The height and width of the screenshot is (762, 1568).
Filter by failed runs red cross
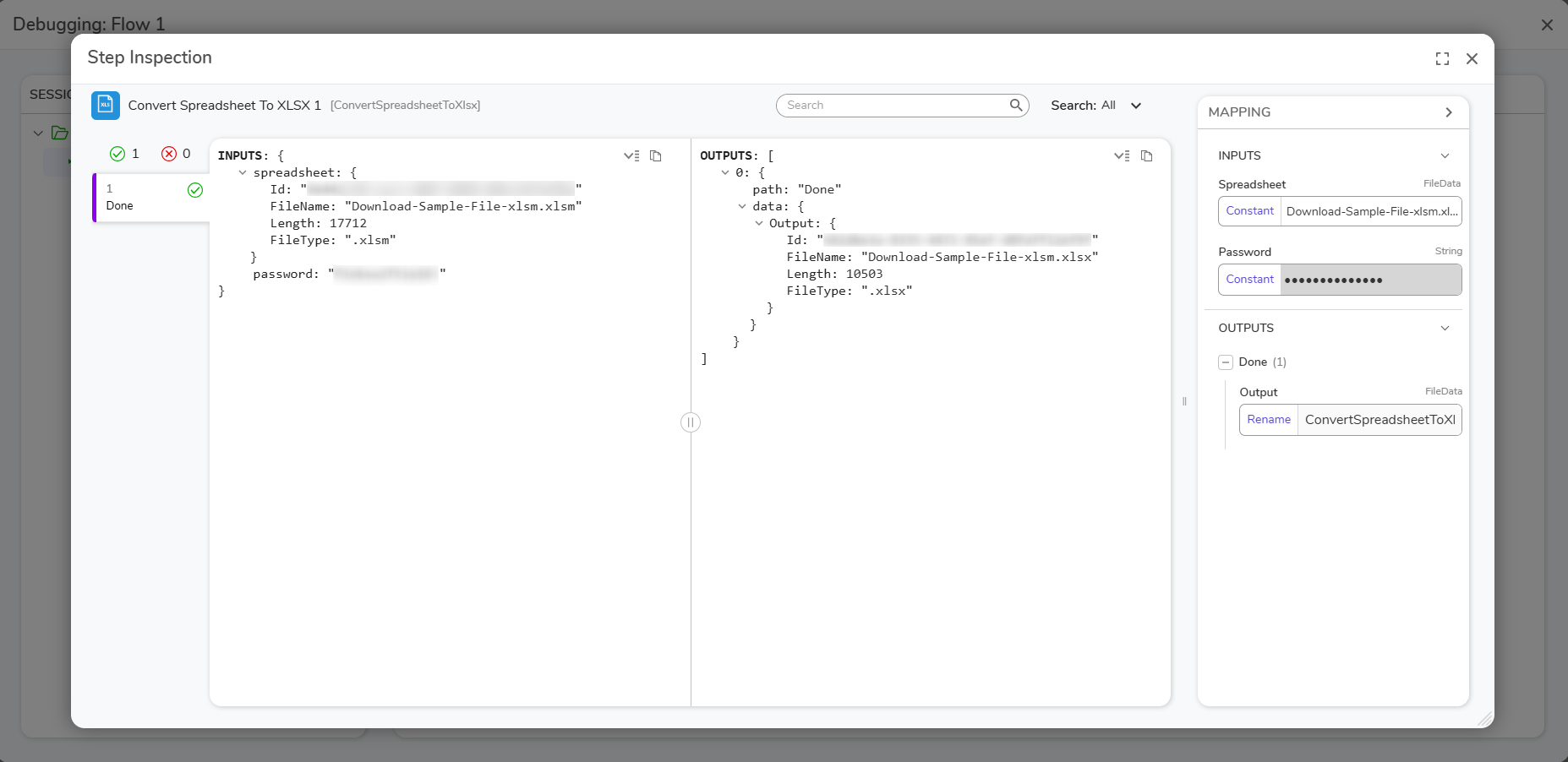(169, 154)
